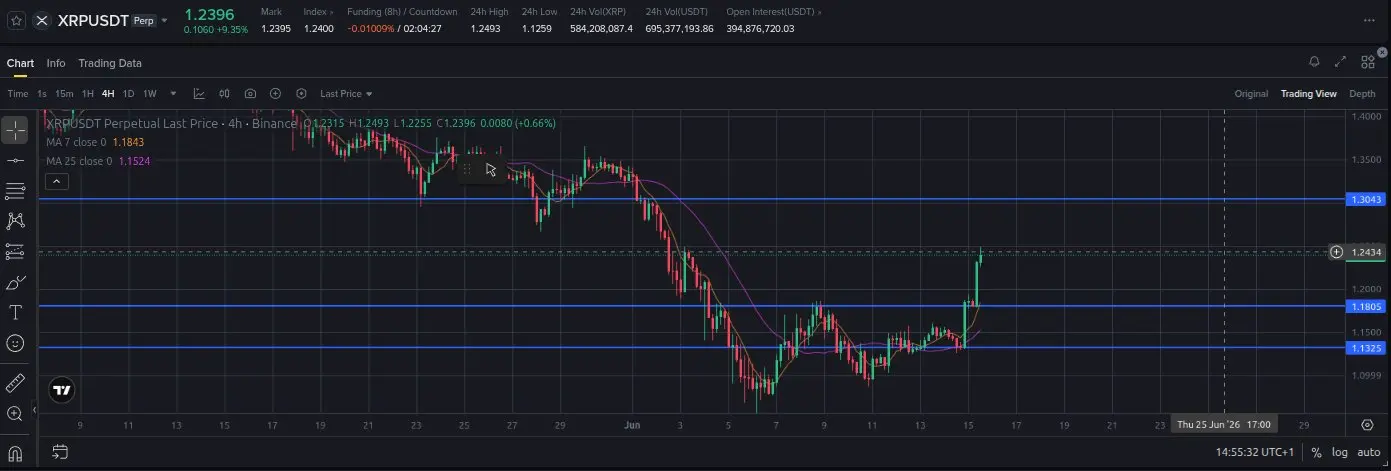Select the 1D time interval
1391x471 pixels.
128,94
